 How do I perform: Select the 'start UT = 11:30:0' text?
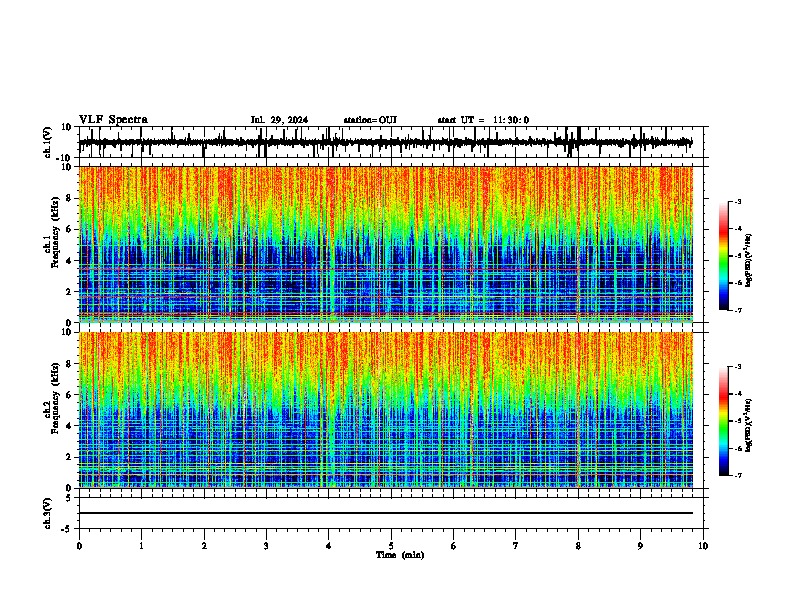pos(483,120)
